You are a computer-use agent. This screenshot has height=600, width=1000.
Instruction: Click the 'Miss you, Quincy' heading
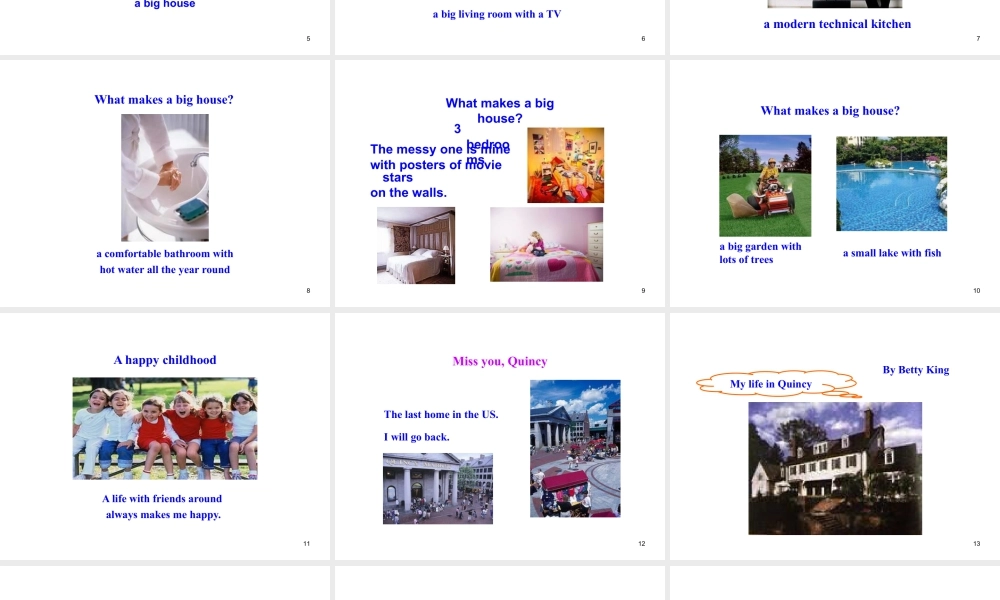point(500,361)
